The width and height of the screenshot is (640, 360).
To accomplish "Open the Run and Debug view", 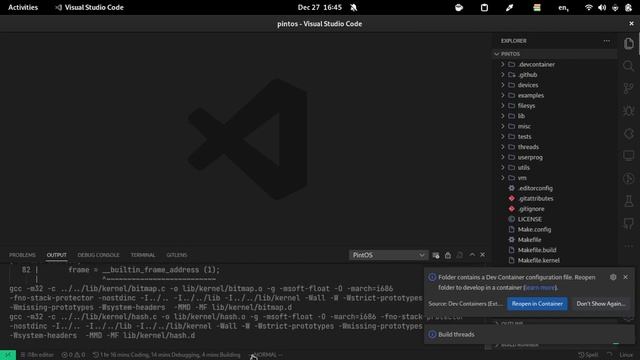I will click(x=629, y=111).
